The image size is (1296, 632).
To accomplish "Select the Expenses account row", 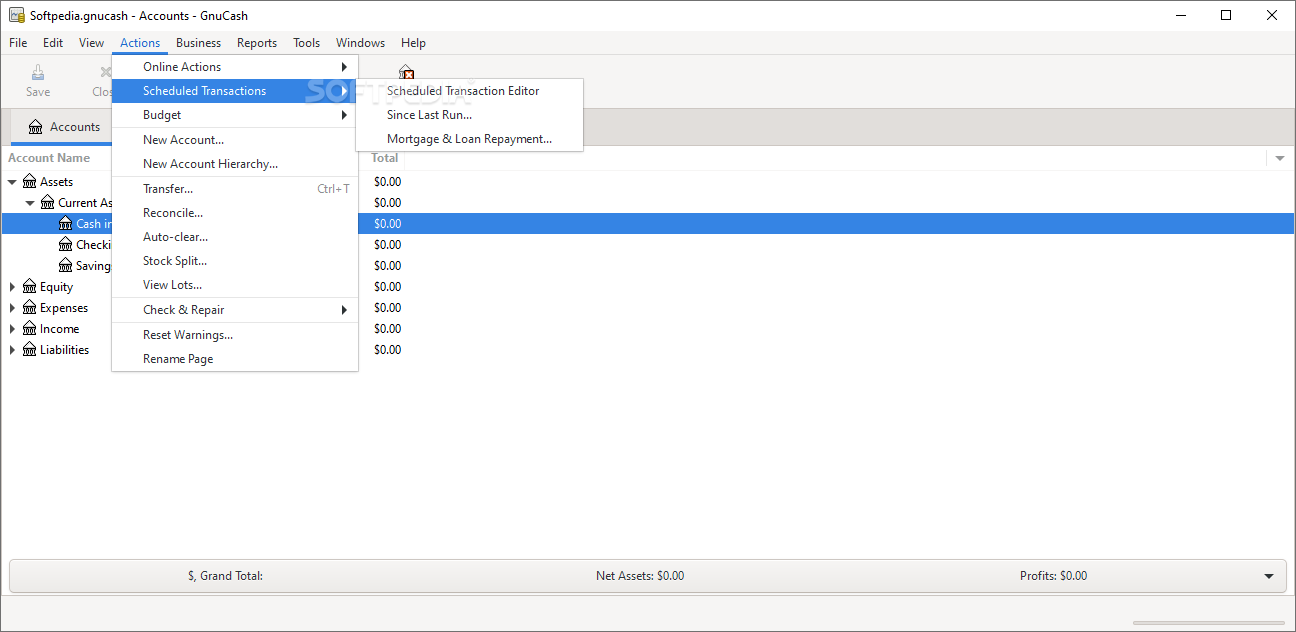I will click(648, 308).
